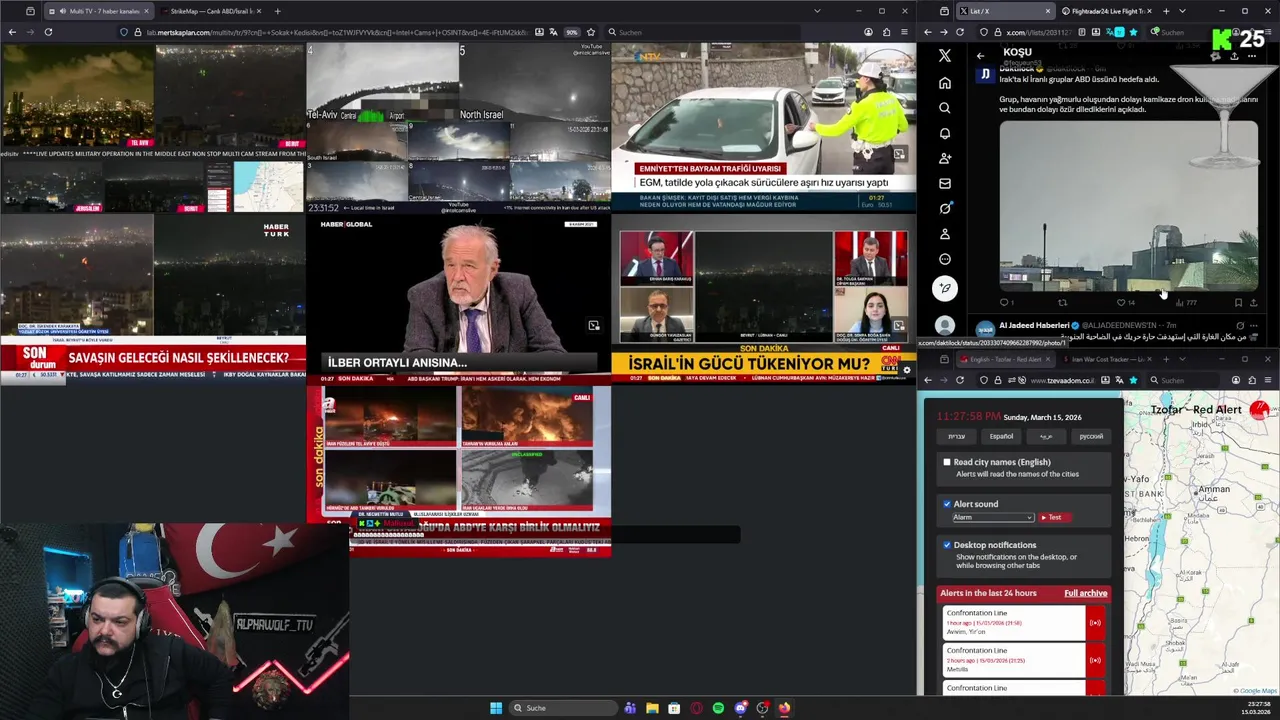The image size is (1280, 720).
Task: Switch to Multi TV tab
Action: 98,11
